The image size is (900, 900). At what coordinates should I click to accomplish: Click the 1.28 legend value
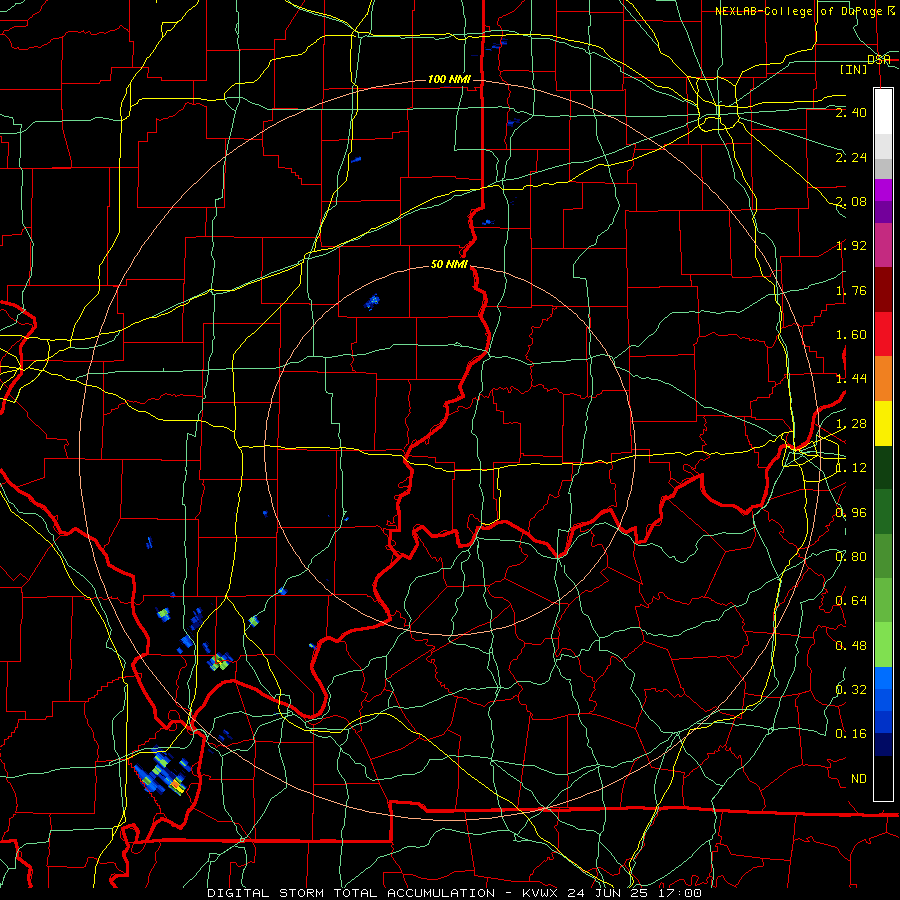(851, 424)
